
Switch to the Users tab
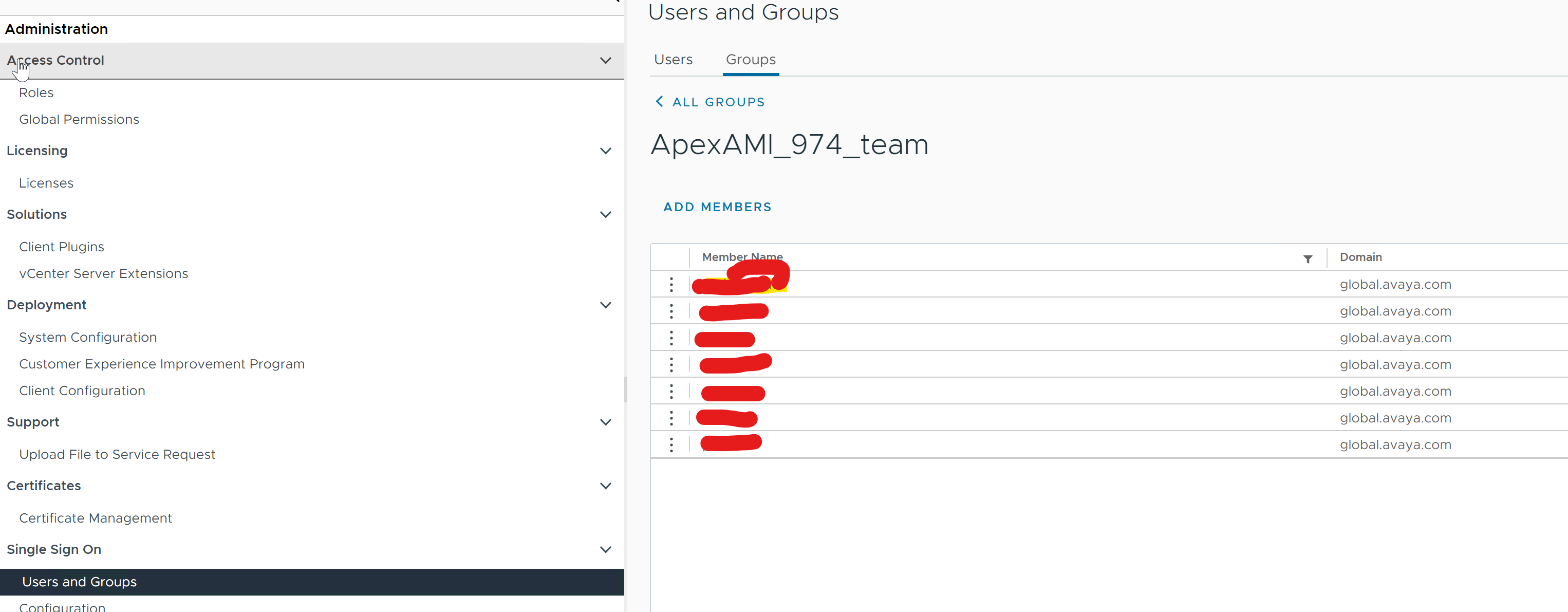[673, 59]
